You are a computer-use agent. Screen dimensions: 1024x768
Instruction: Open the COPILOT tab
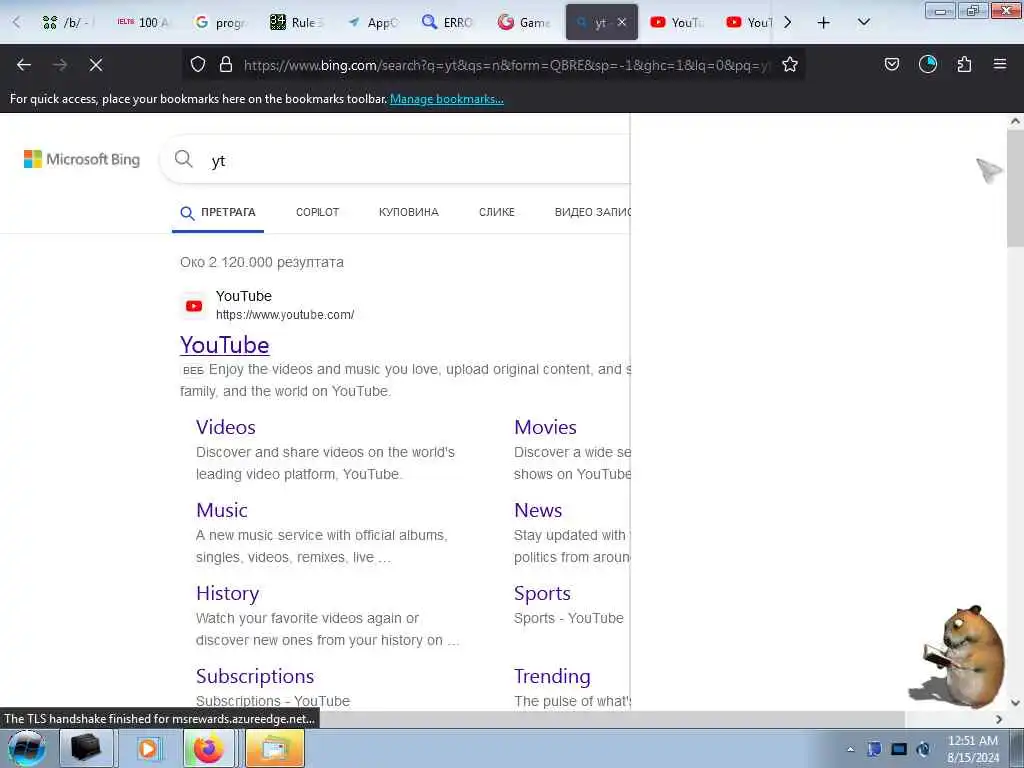pos(317,212)
